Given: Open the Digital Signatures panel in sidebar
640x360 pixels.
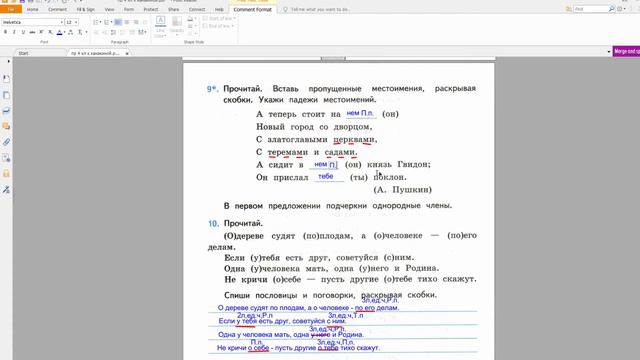Looking at the screenshot, I should pos(6,158).
